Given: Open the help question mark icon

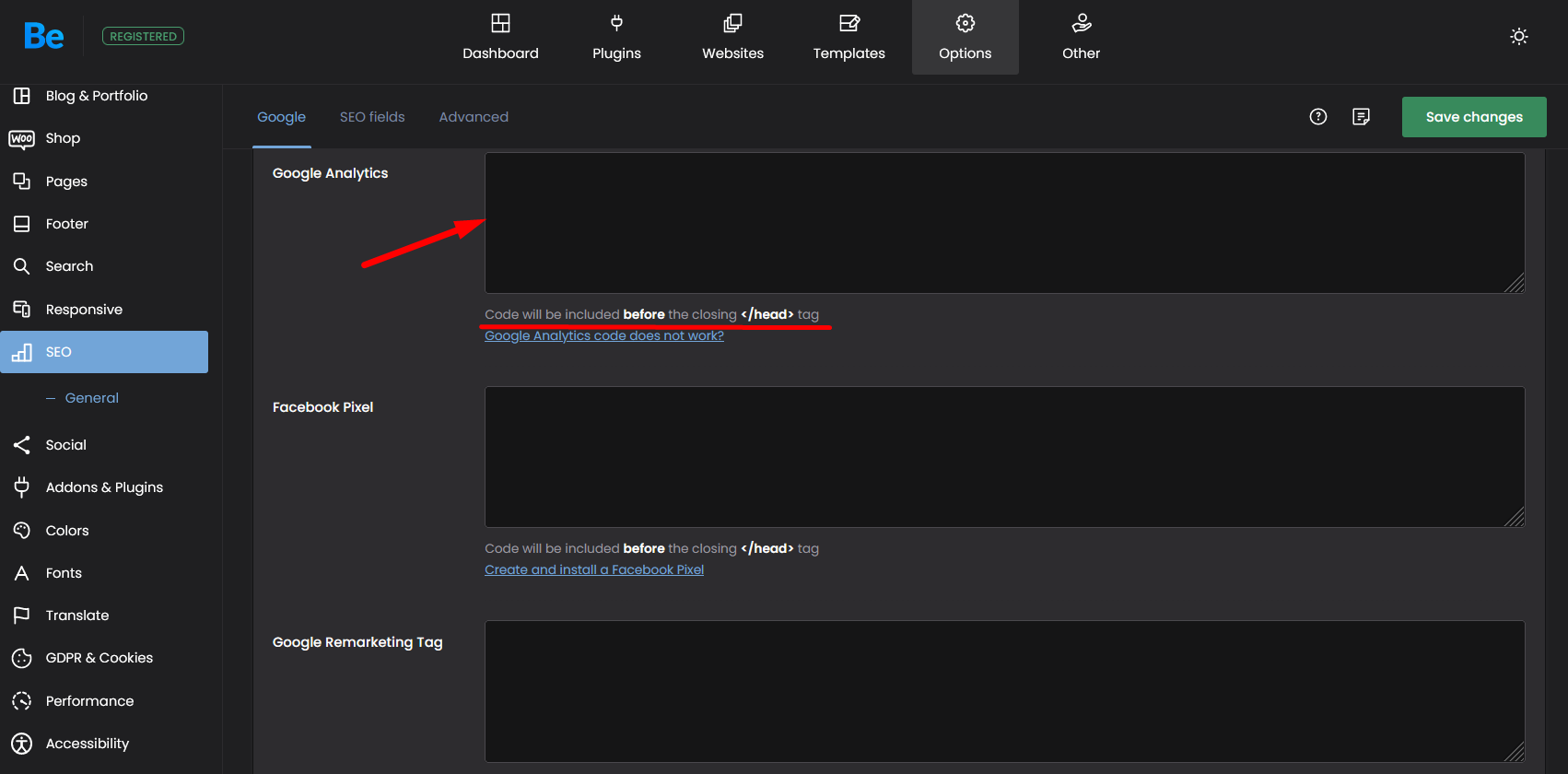Looking at the screenshot, I should pos(1318,116).
